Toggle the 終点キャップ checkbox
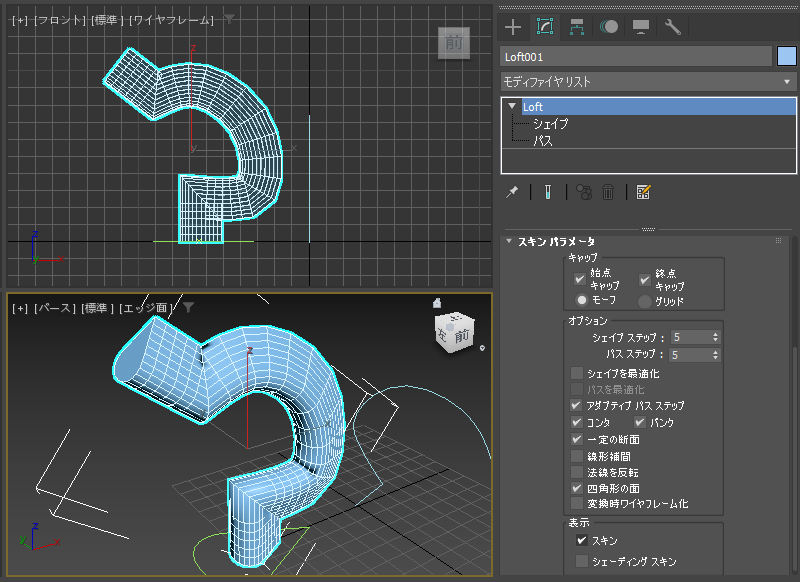This screenshot has height=582, width=800. tap(644, 280)
